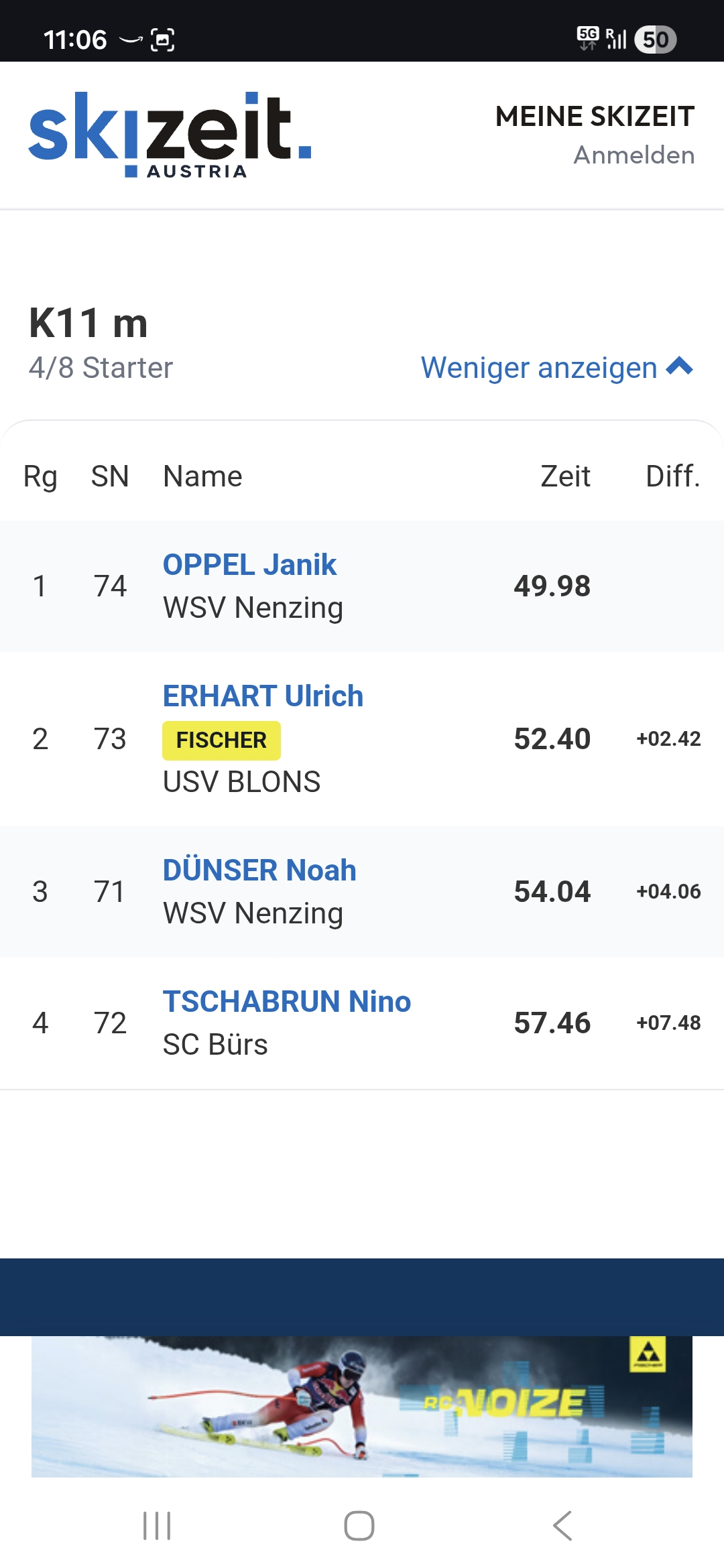Image resolution: width=724 pixels, height=1568 pixels.
Task: Tap the Zeit column header
Action: pyautogui.click(x=565, y=476)
